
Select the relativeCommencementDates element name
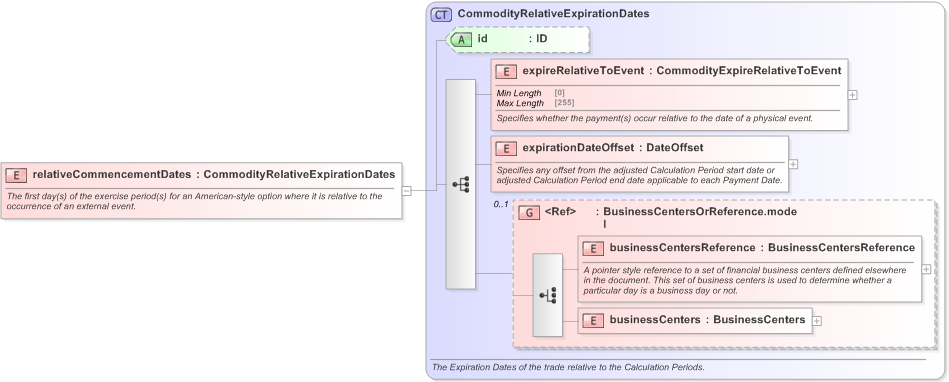click(111, 174)
